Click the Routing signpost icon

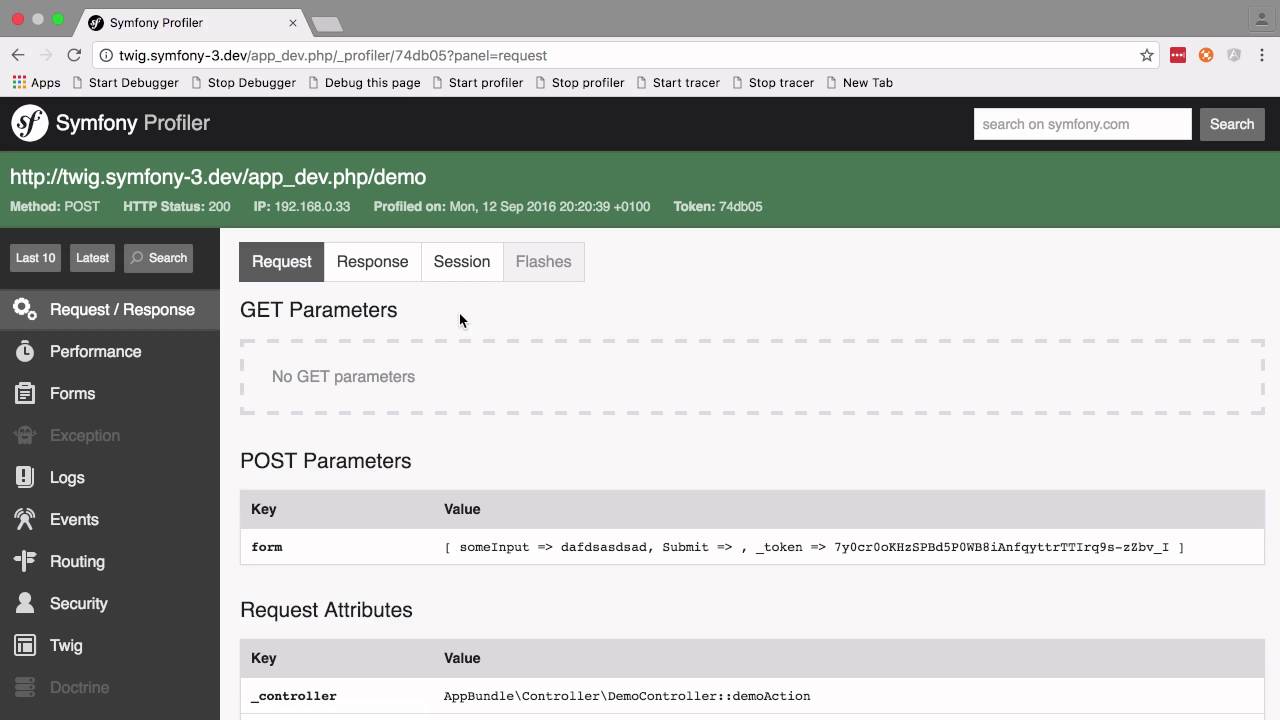click(25, 561)
